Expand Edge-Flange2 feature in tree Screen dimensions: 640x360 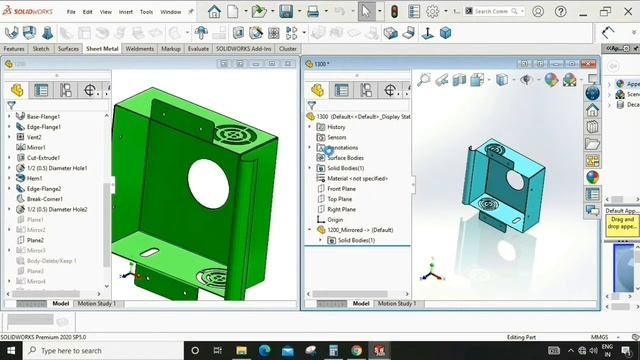9,189
